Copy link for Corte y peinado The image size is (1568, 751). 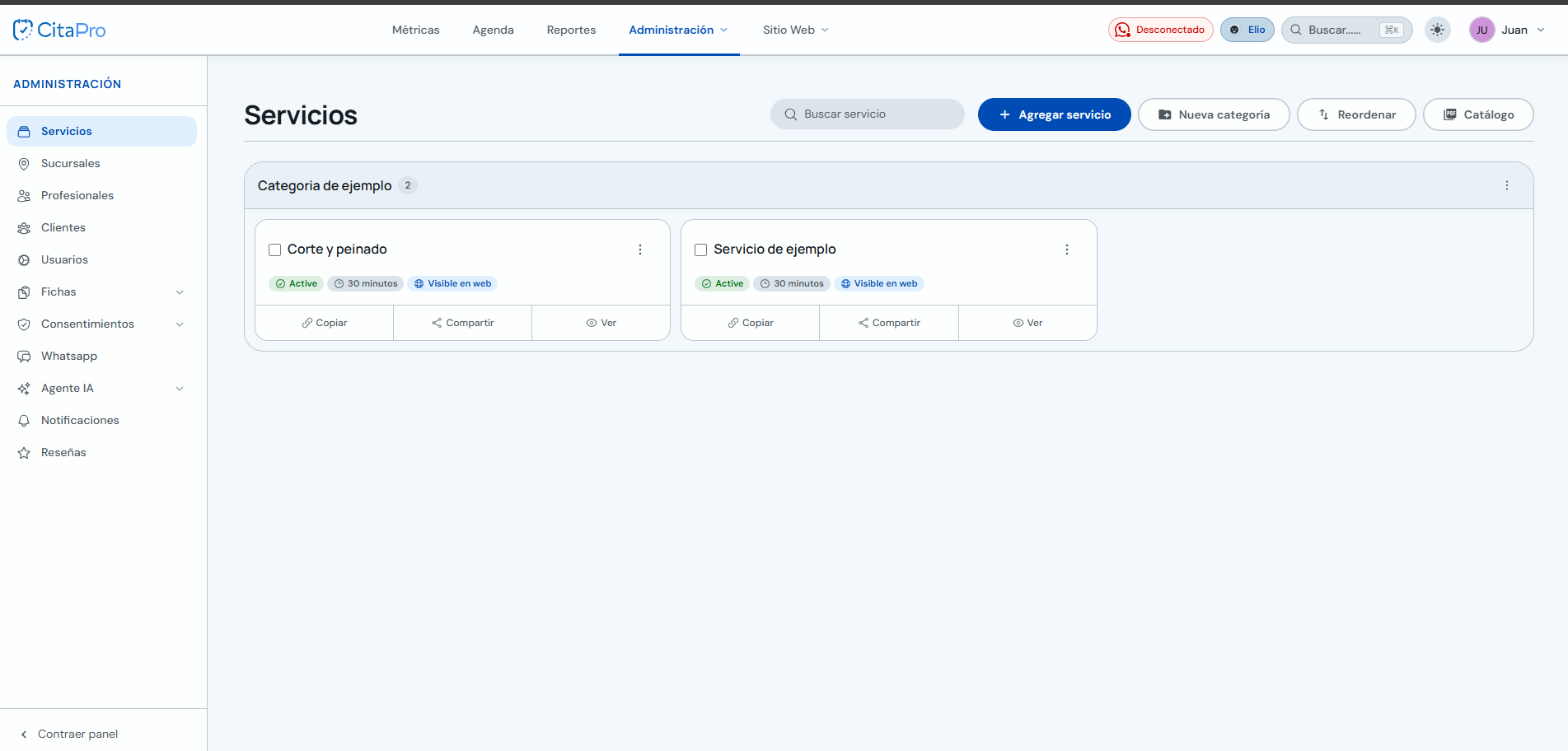[x=325, y=323]
